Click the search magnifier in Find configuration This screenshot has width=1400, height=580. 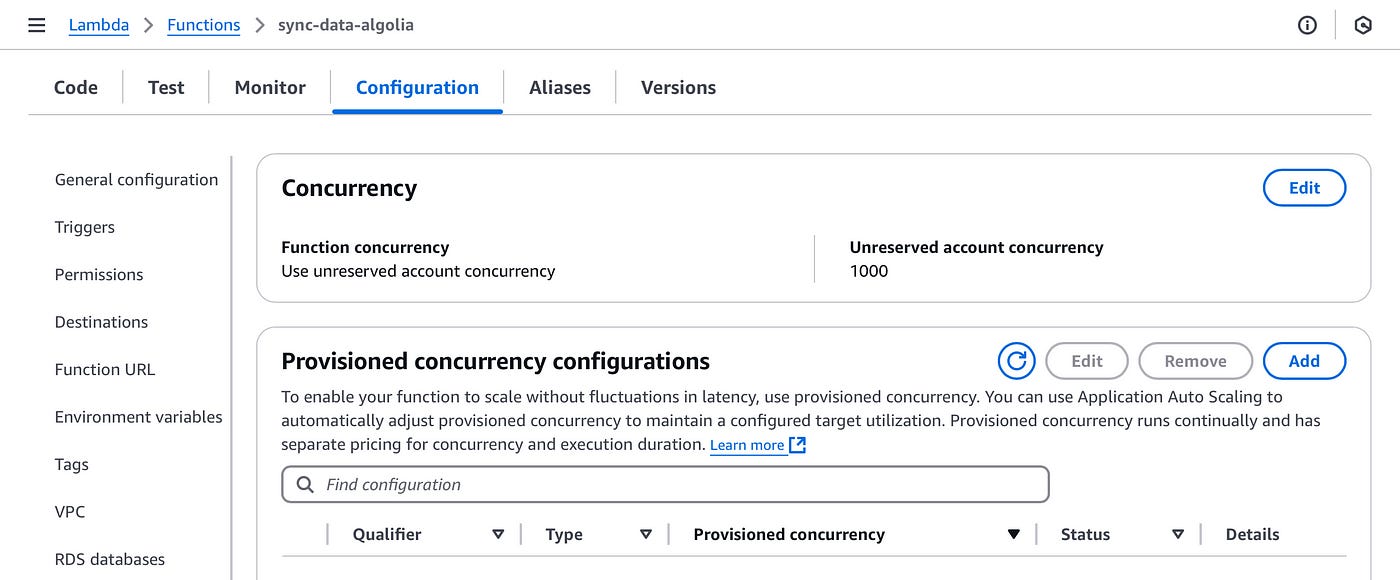[305, 484]
